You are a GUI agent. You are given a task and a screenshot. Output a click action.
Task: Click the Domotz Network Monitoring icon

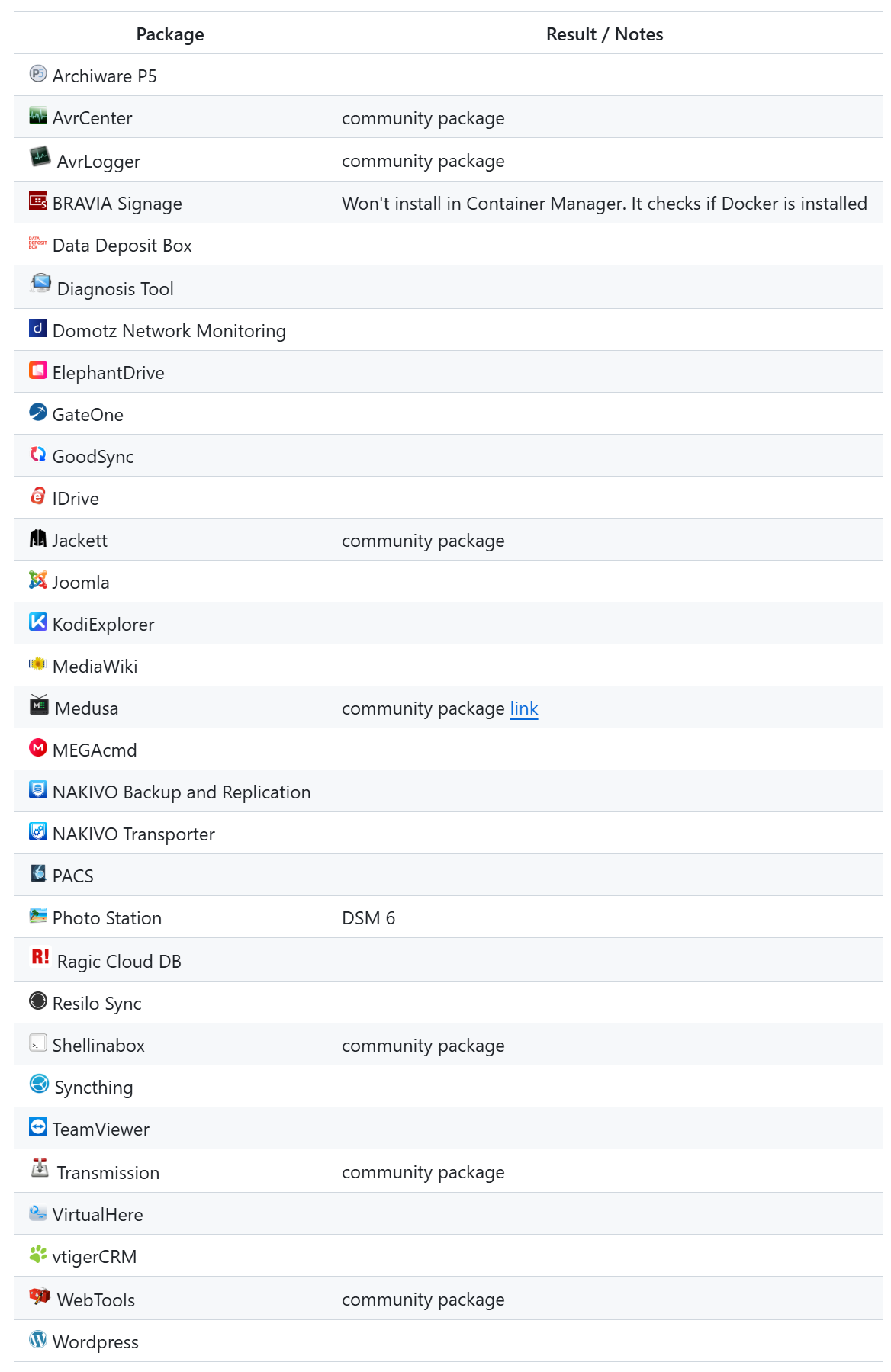[38, 329]
